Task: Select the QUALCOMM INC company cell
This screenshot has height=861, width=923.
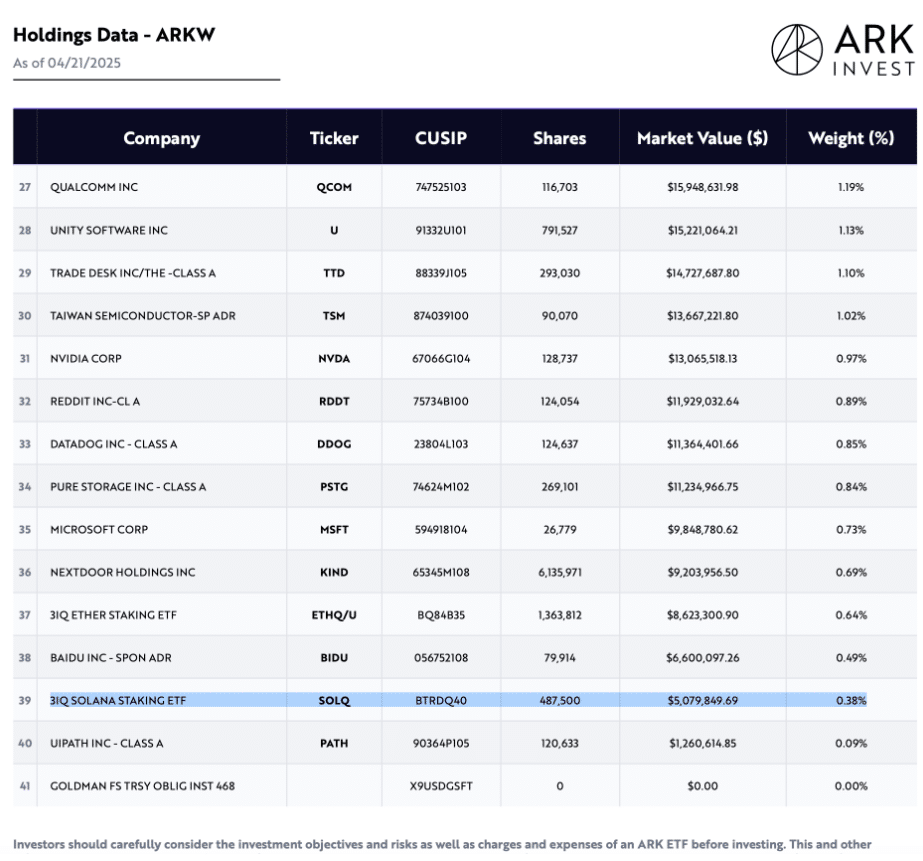Action: click(x=94, y=187)
